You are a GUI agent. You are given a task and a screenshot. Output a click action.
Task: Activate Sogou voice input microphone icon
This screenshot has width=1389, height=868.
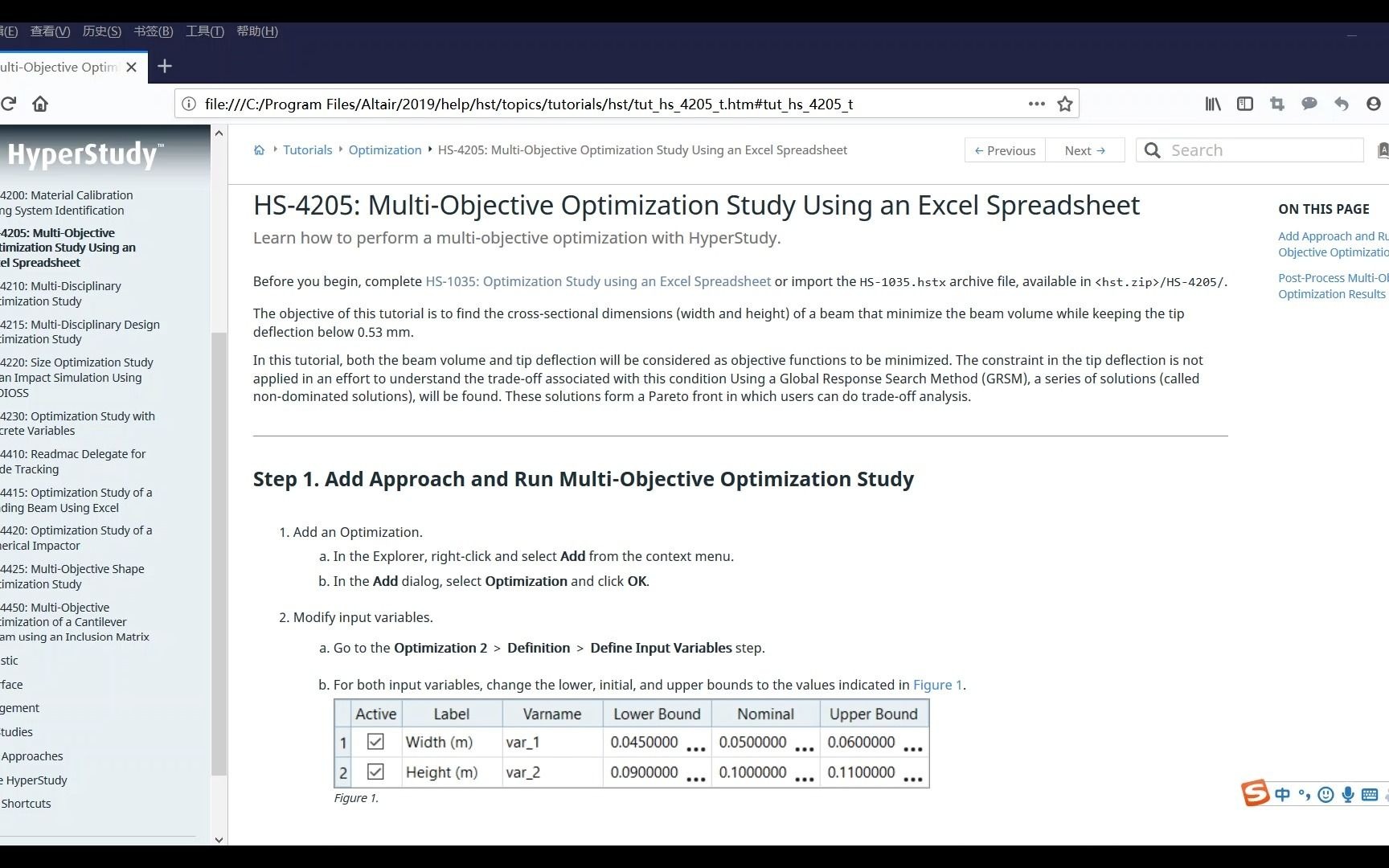(x=1348, y=795)
